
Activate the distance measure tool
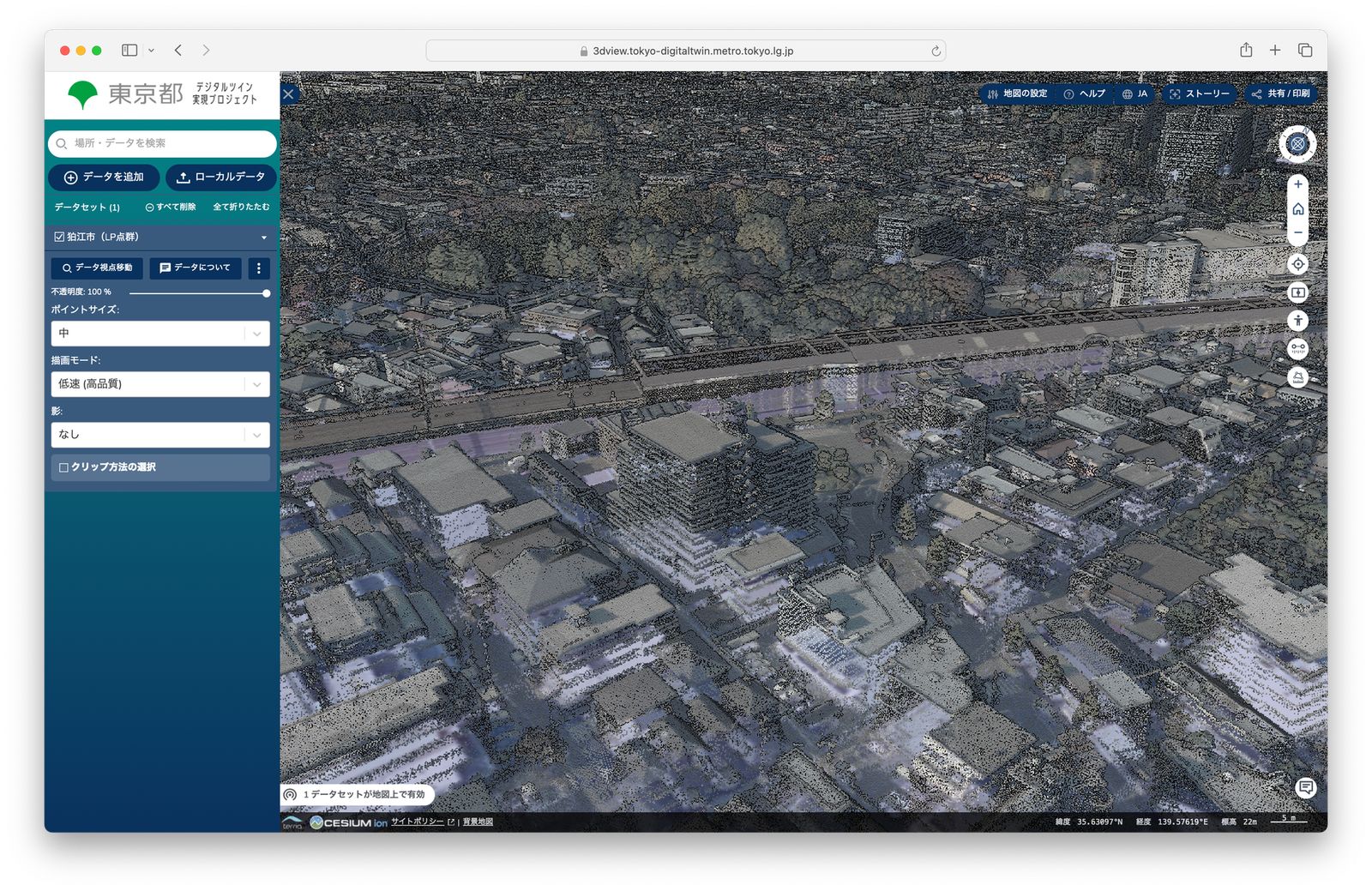click(1297, 348)
